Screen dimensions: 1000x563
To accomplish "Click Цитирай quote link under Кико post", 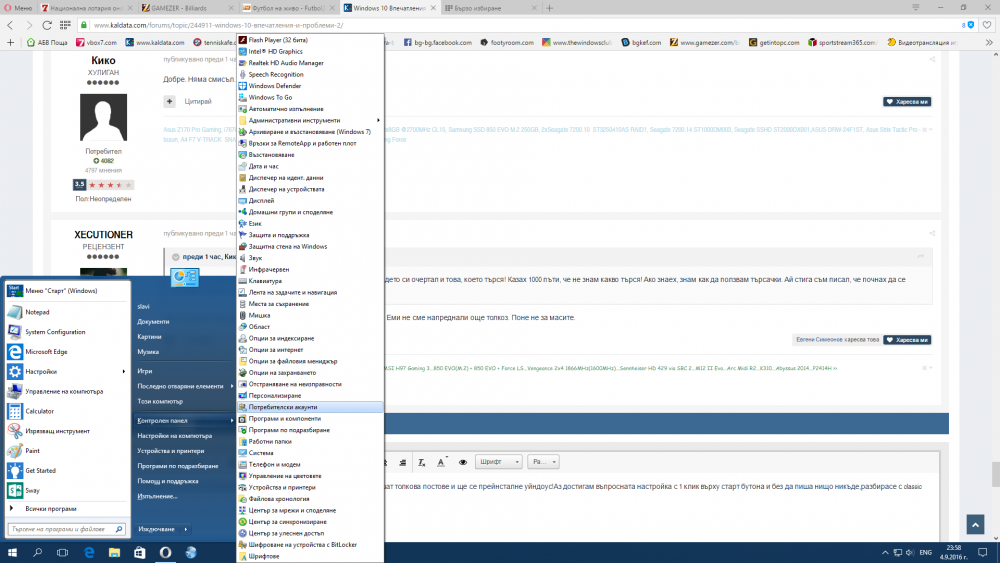I will (x=198, y=101).
